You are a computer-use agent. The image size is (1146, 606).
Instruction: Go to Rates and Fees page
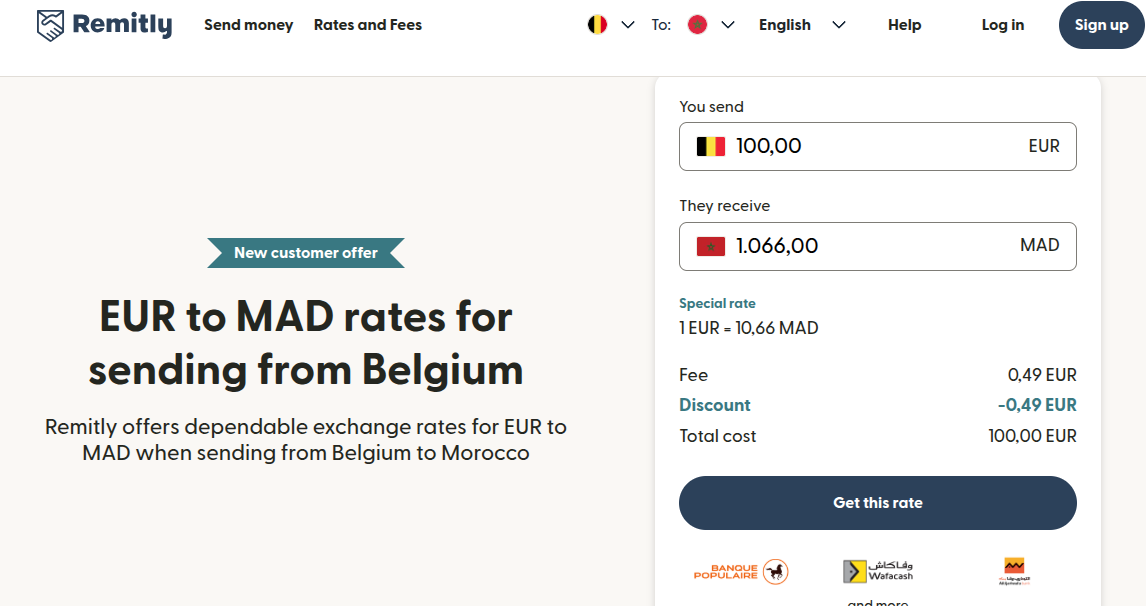[368, 25]
